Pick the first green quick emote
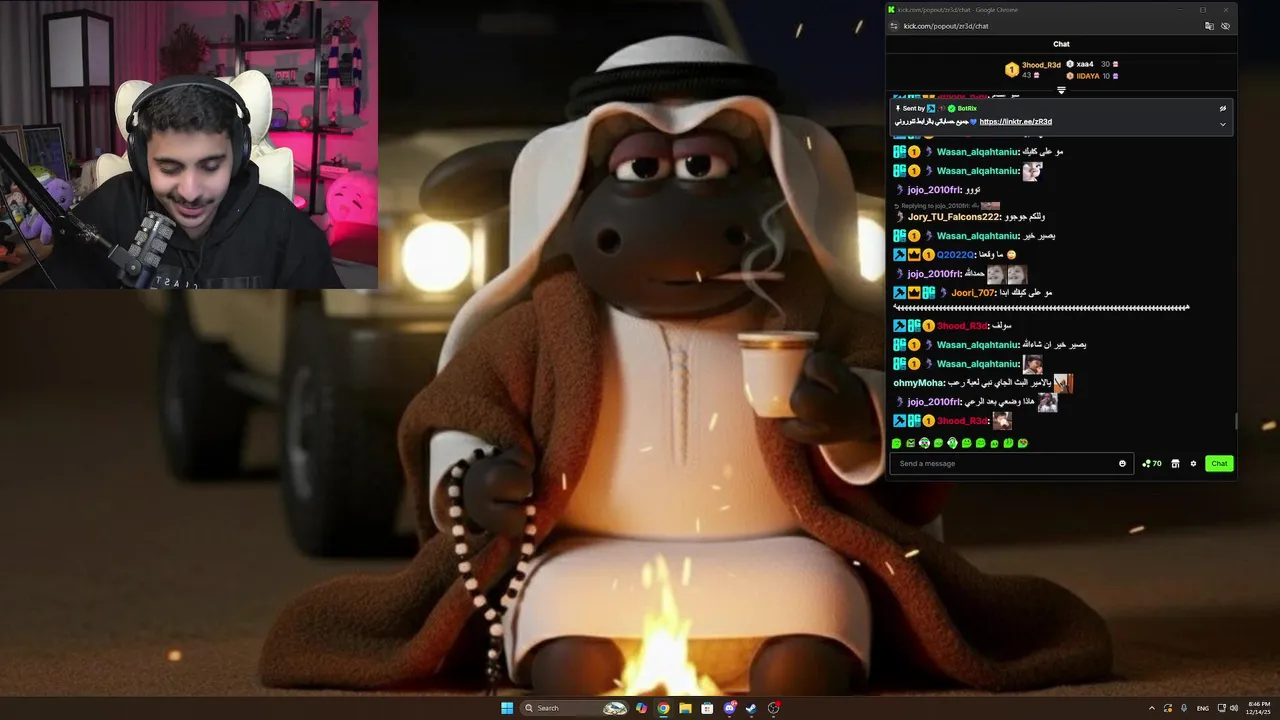This screenshot has height=720, width=1280. pyautogui.click(x=896, y=443)
